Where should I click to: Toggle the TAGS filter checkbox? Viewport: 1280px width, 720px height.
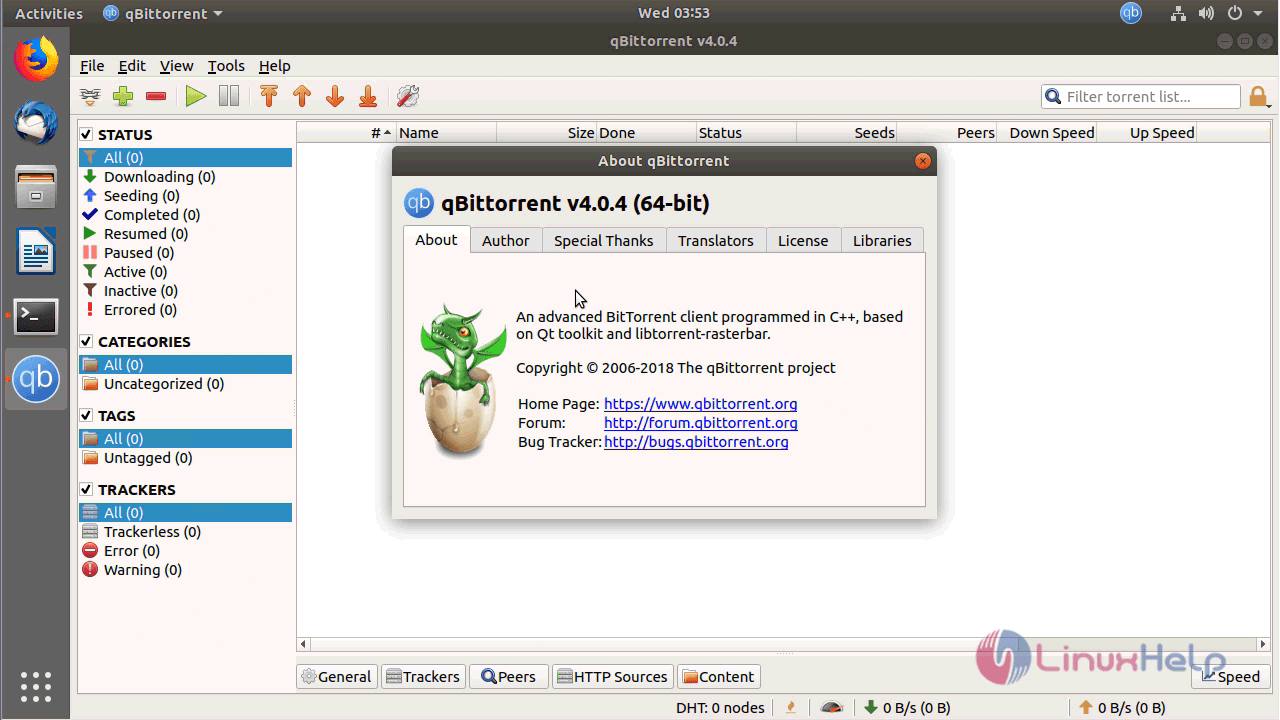pos(86,415)
